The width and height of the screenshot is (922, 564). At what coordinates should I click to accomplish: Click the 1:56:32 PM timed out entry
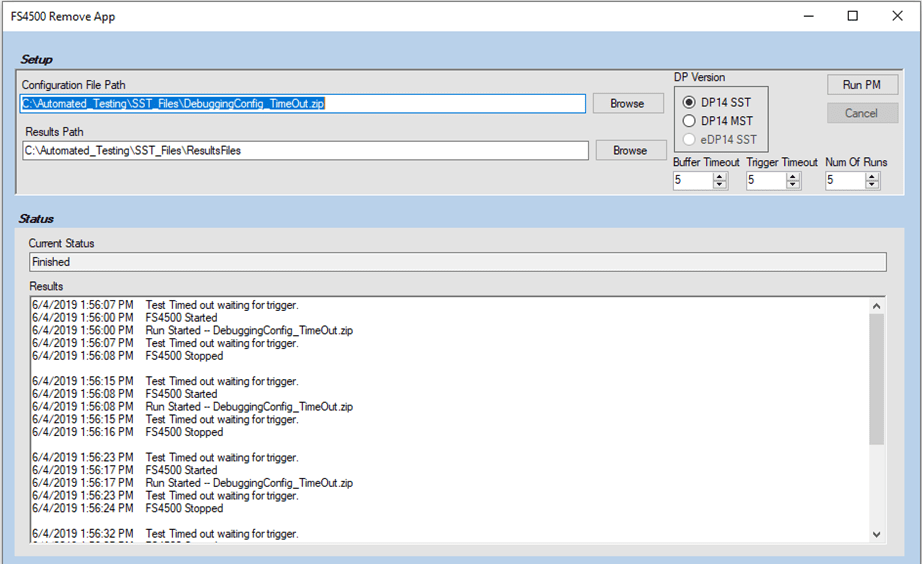tap(165, 533)
